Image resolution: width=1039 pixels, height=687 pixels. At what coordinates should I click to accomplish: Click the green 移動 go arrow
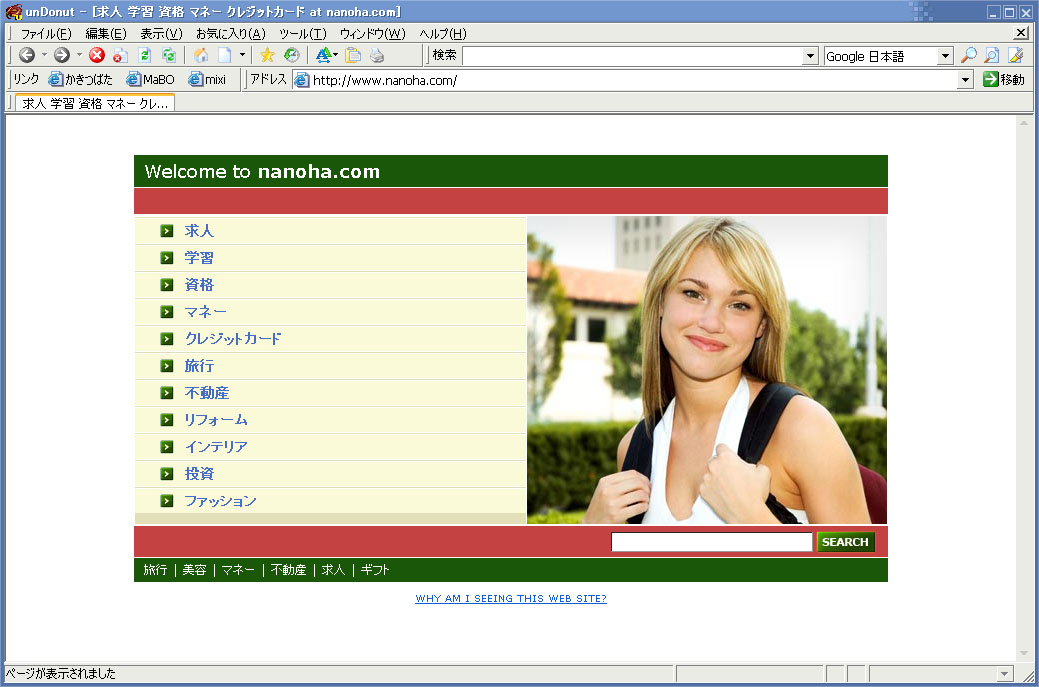pyautogui.click(x=1003, y=79)
